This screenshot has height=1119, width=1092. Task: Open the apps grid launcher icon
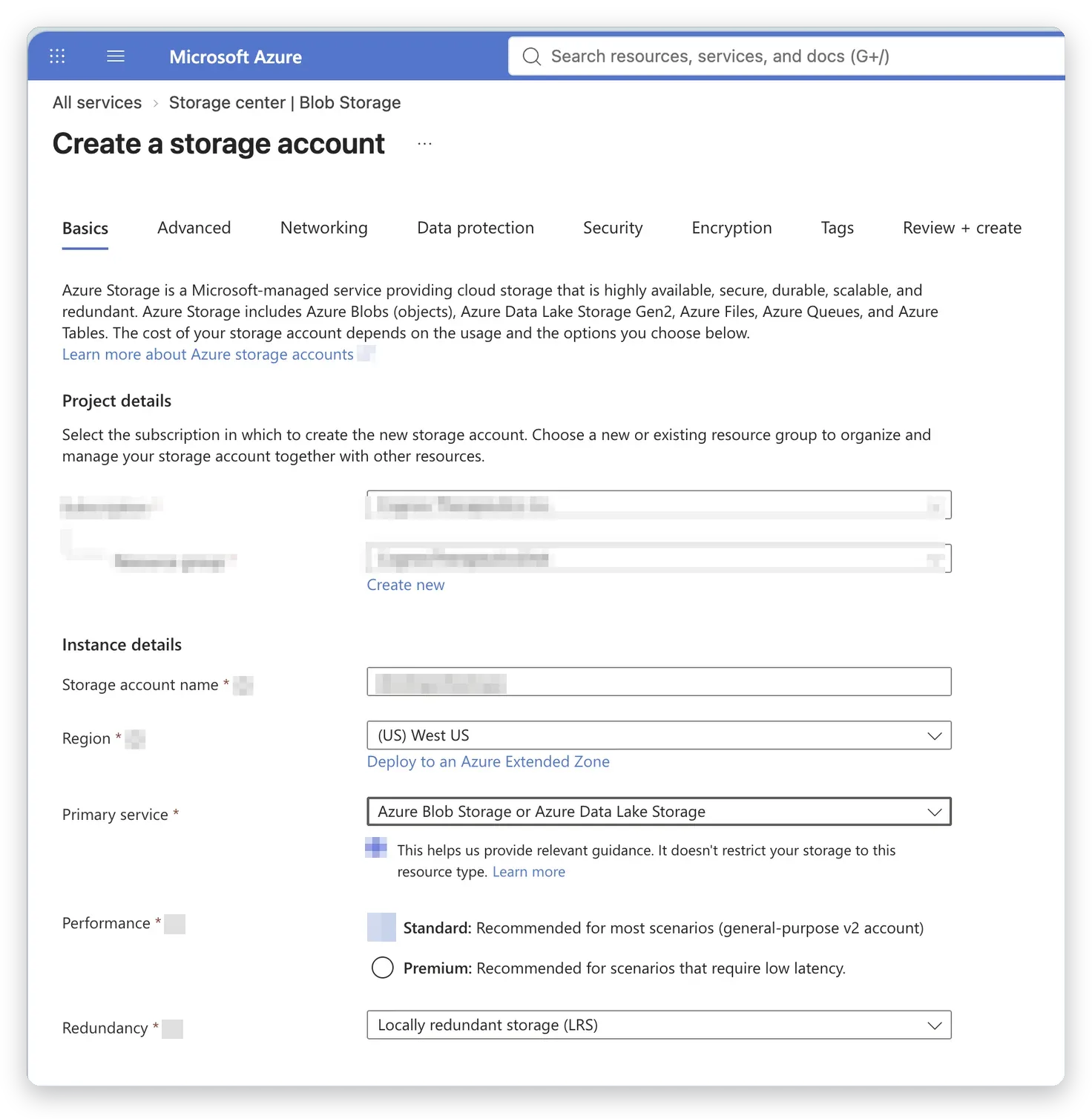(x=57, y=56)
